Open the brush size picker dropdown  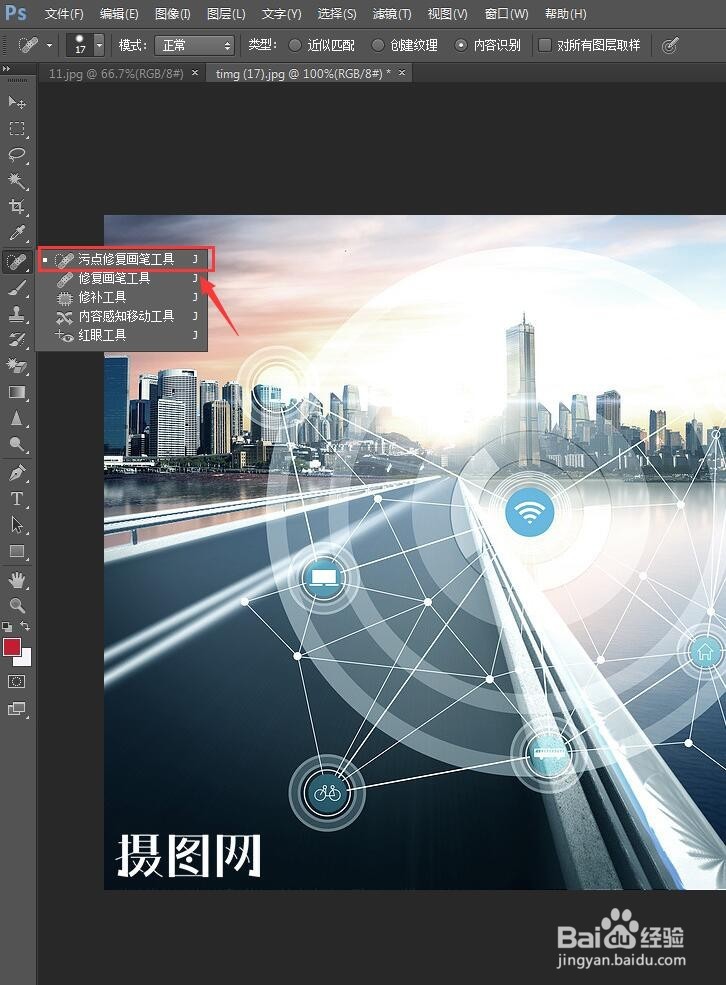point(99,45)
